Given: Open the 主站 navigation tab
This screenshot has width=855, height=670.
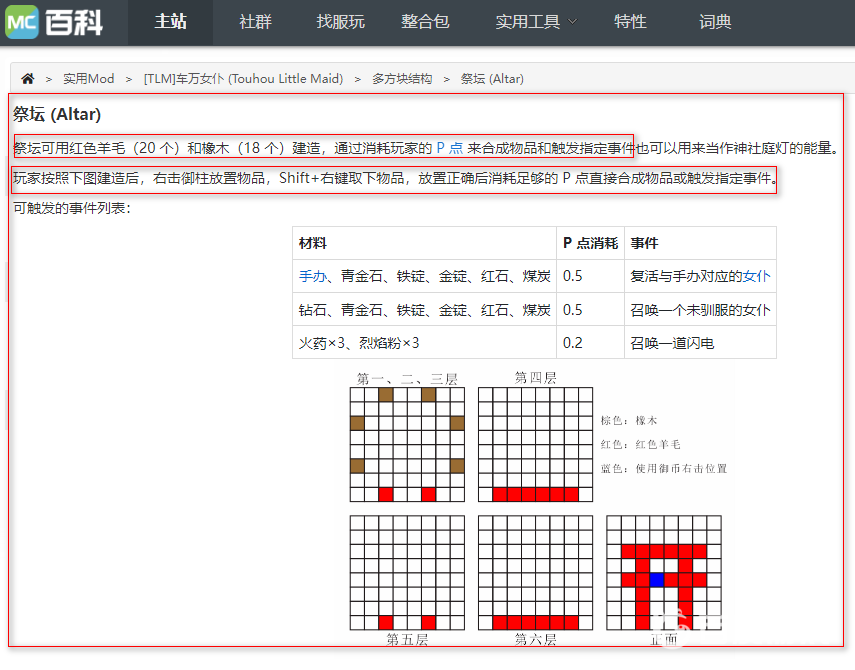Looking at the screenshot, I should tap(170, 22).
